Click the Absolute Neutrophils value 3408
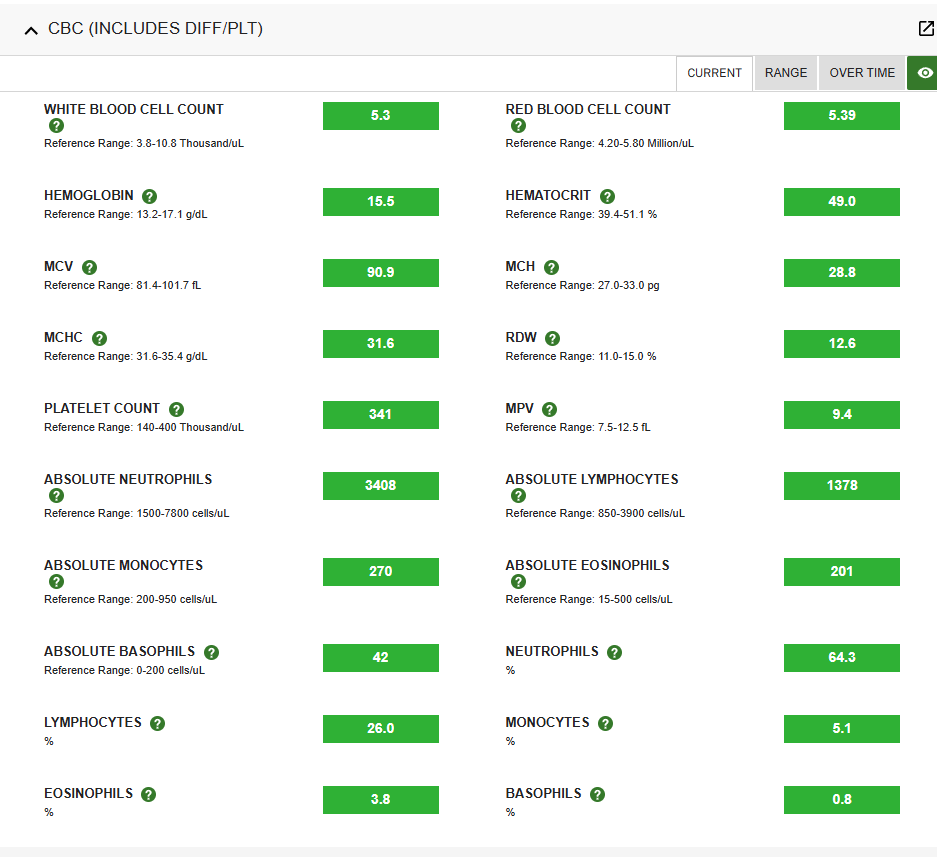This screenshot has height=857, width=937. [x=381, y=486]
